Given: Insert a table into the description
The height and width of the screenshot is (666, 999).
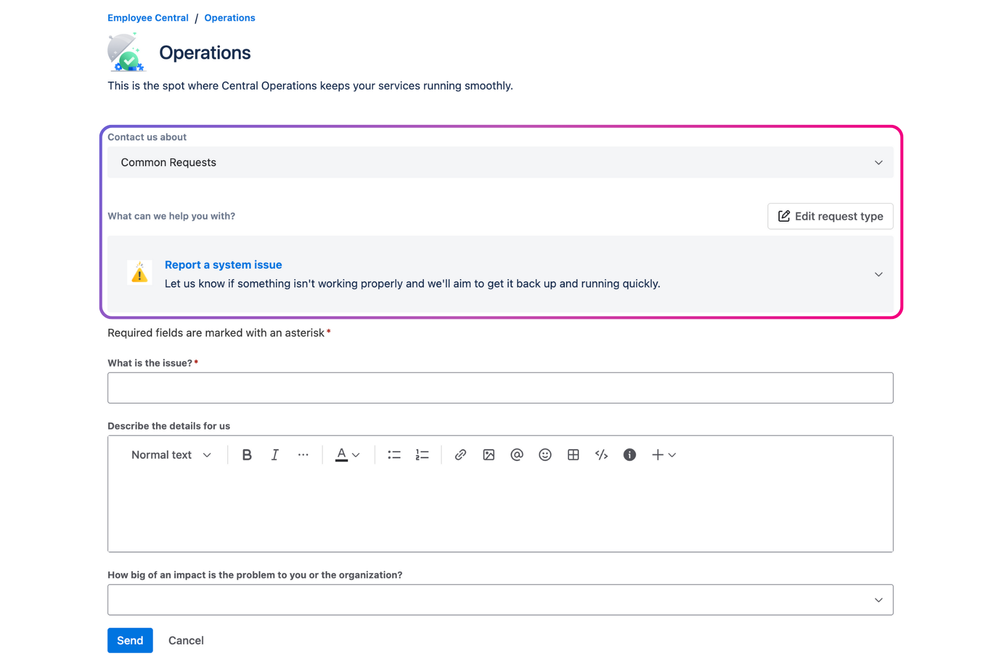Looking at the screenshot, I should click(572, 455).
